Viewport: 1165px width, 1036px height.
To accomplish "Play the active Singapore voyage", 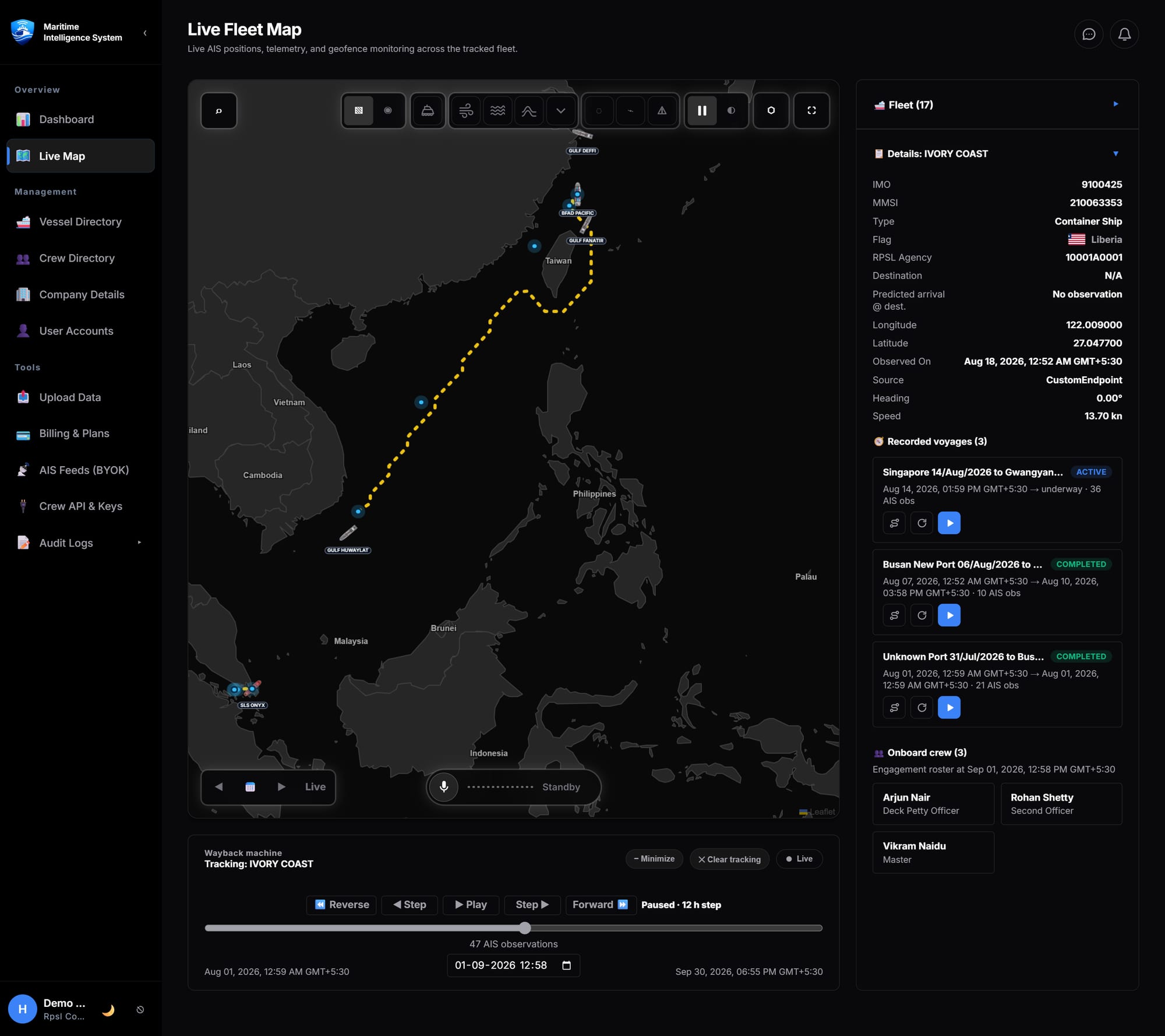I will point(949,523).
